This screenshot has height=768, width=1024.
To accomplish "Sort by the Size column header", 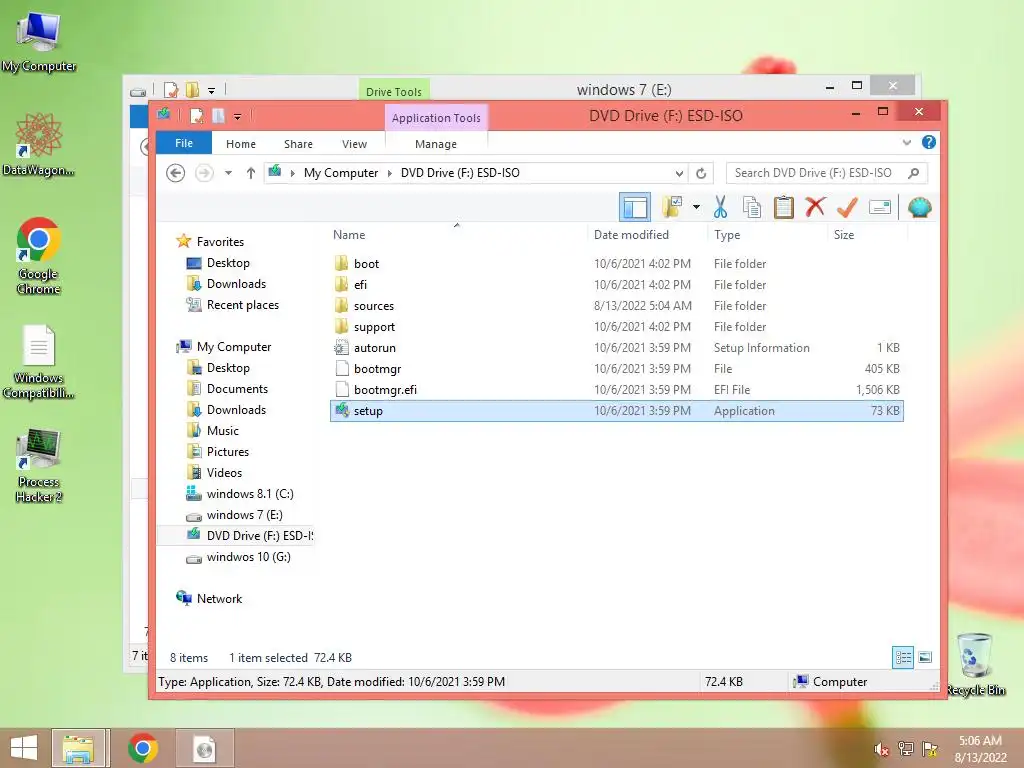I will click(844, 234).
